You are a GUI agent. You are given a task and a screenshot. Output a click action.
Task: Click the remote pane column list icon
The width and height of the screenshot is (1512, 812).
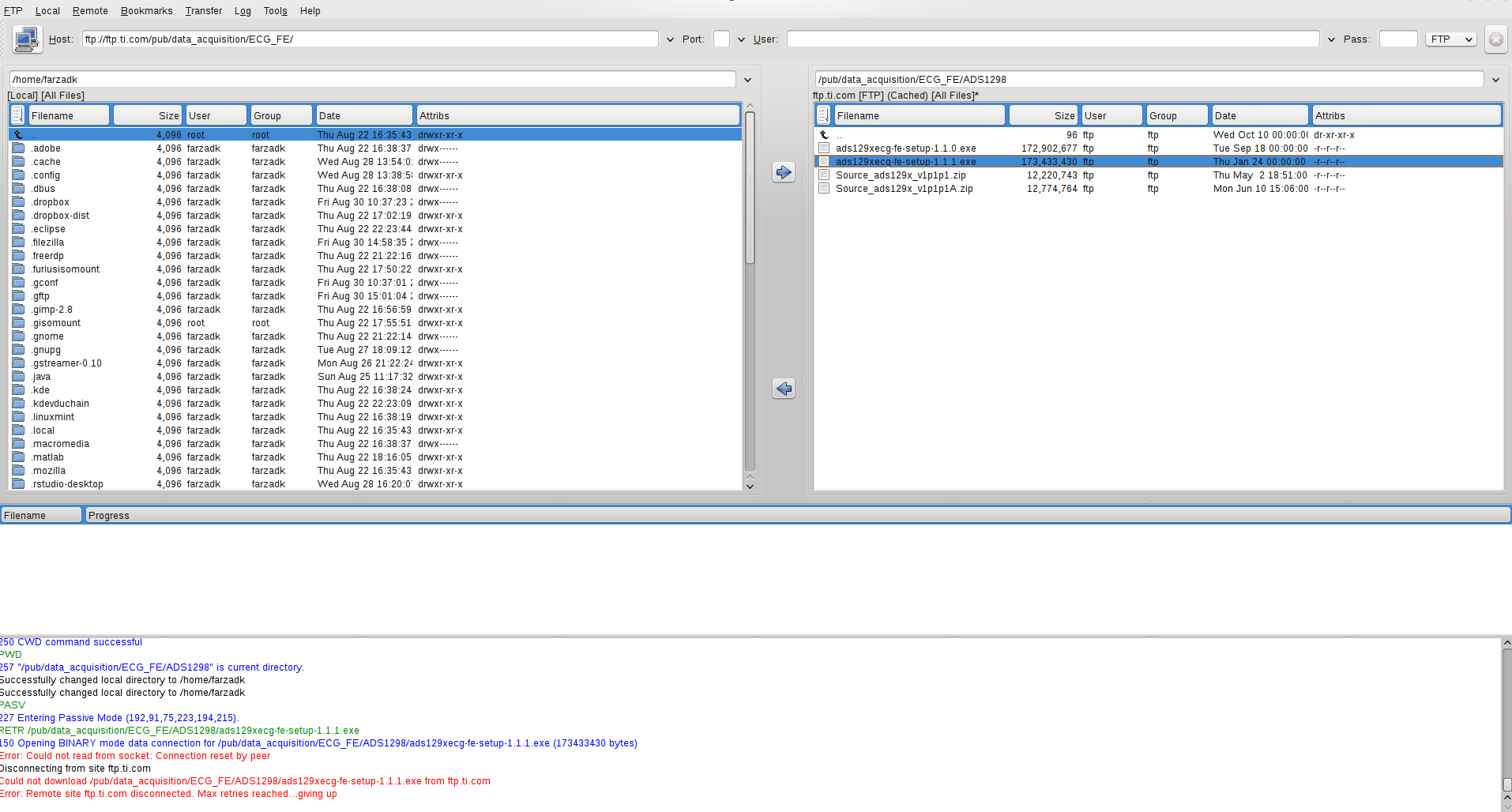click(x=823, y=115)
